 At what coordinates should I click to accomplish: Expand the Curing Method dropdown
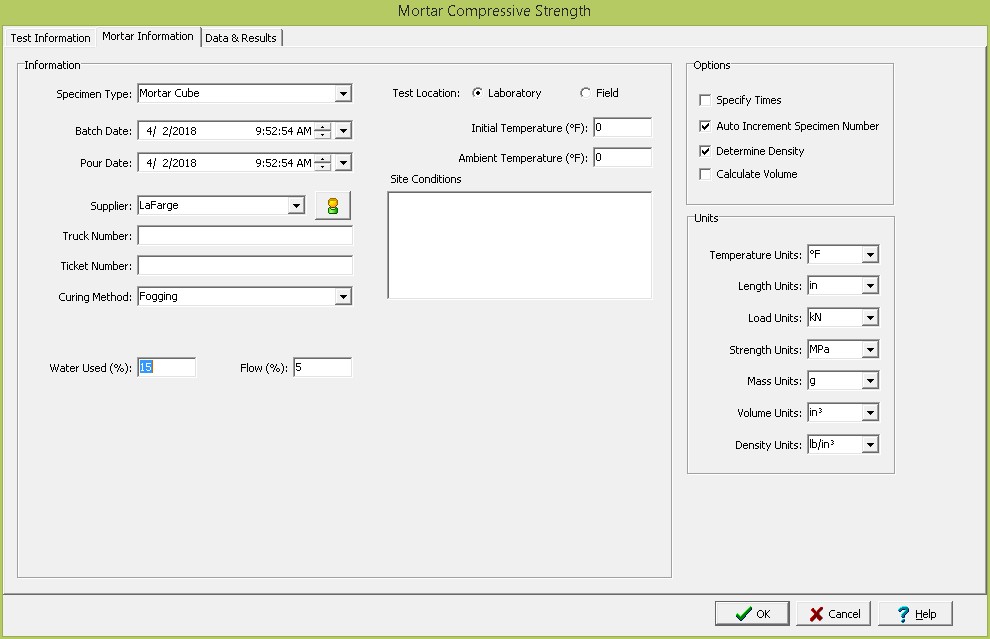tap(343, 297)
